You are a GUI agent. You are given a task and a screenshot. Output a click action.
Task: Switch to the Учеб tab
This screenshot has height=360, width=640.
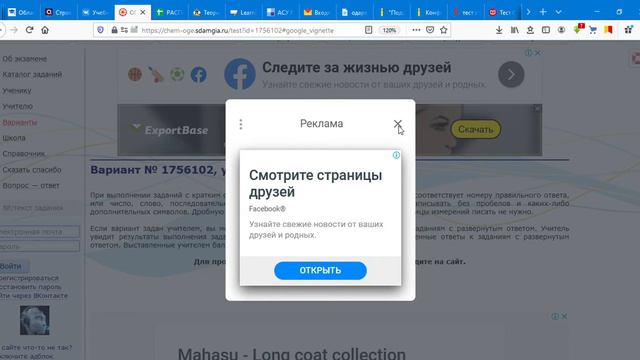[95, 12]
